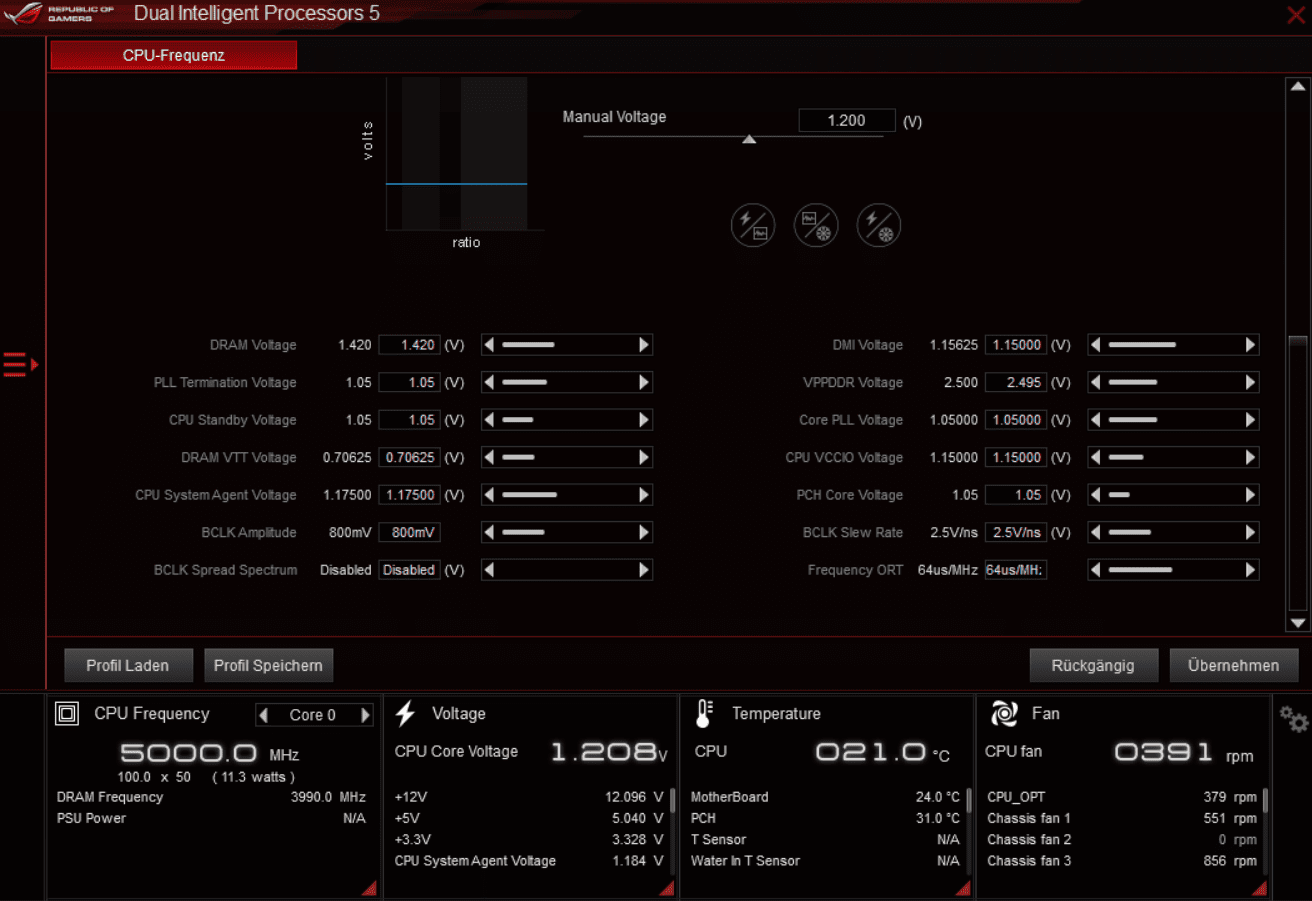This screenshot has height=901, width=1312.
Task: Increase BCLK Amplitude right arrow
Action: [x=644, y=532]
